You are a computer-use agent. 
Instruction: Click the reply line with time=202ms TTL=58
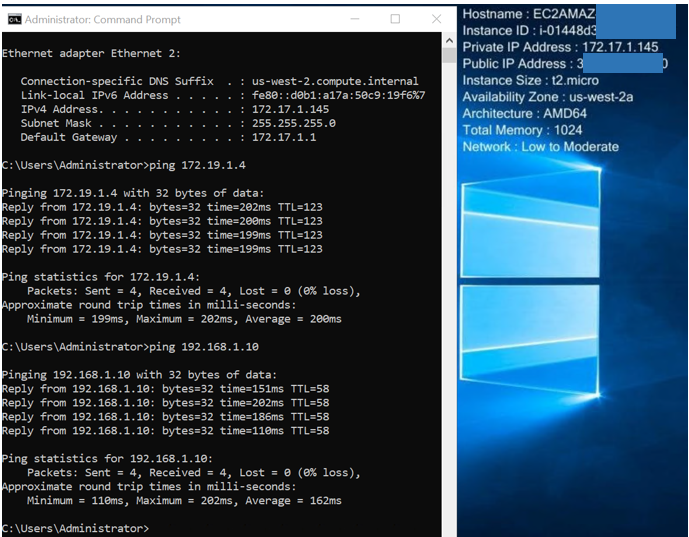pyautogui.click(x=166, y=403)
